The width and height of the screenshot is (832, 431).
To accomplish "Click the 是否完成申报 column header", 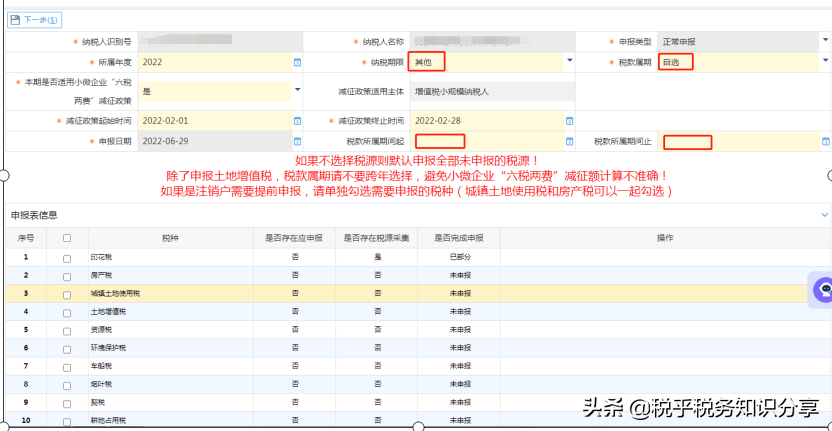I will click(458, 238).
